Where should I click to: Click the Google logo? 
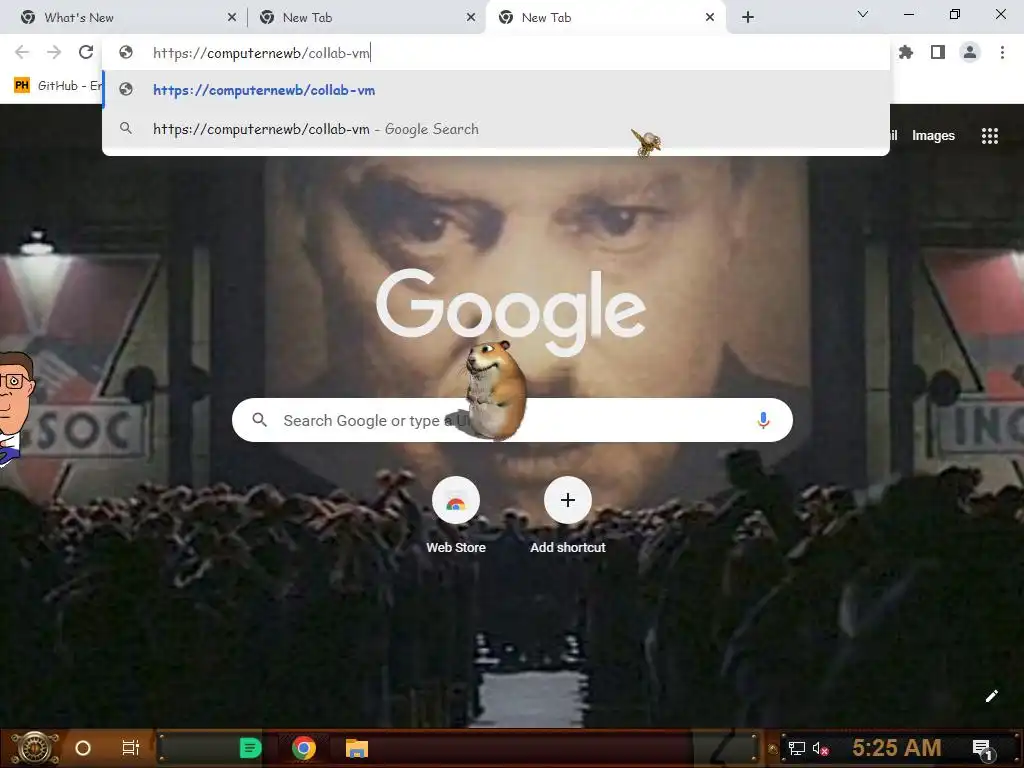click(511, 312)
